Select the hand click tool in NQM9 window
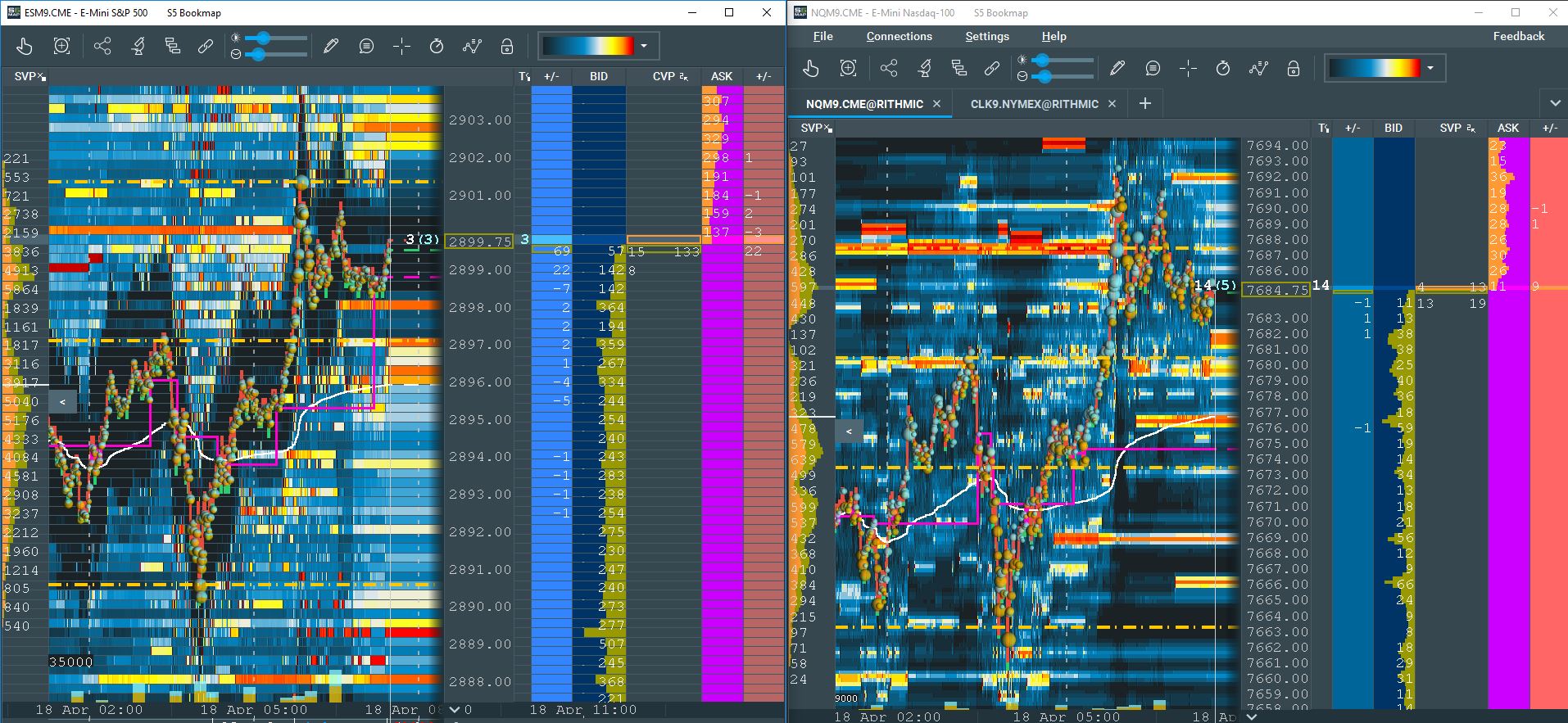The height and width of the screenshot is (723, 1568). (x=811, y=69)
